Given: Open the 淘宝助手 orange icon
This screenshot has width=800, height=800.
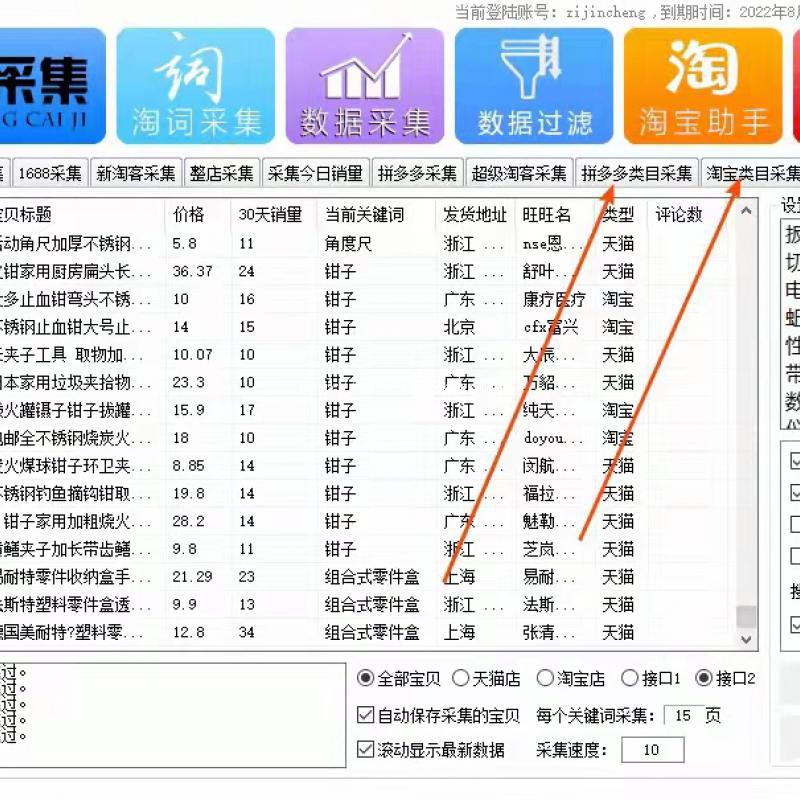Looking at the screenshot, I should point(703,86).
